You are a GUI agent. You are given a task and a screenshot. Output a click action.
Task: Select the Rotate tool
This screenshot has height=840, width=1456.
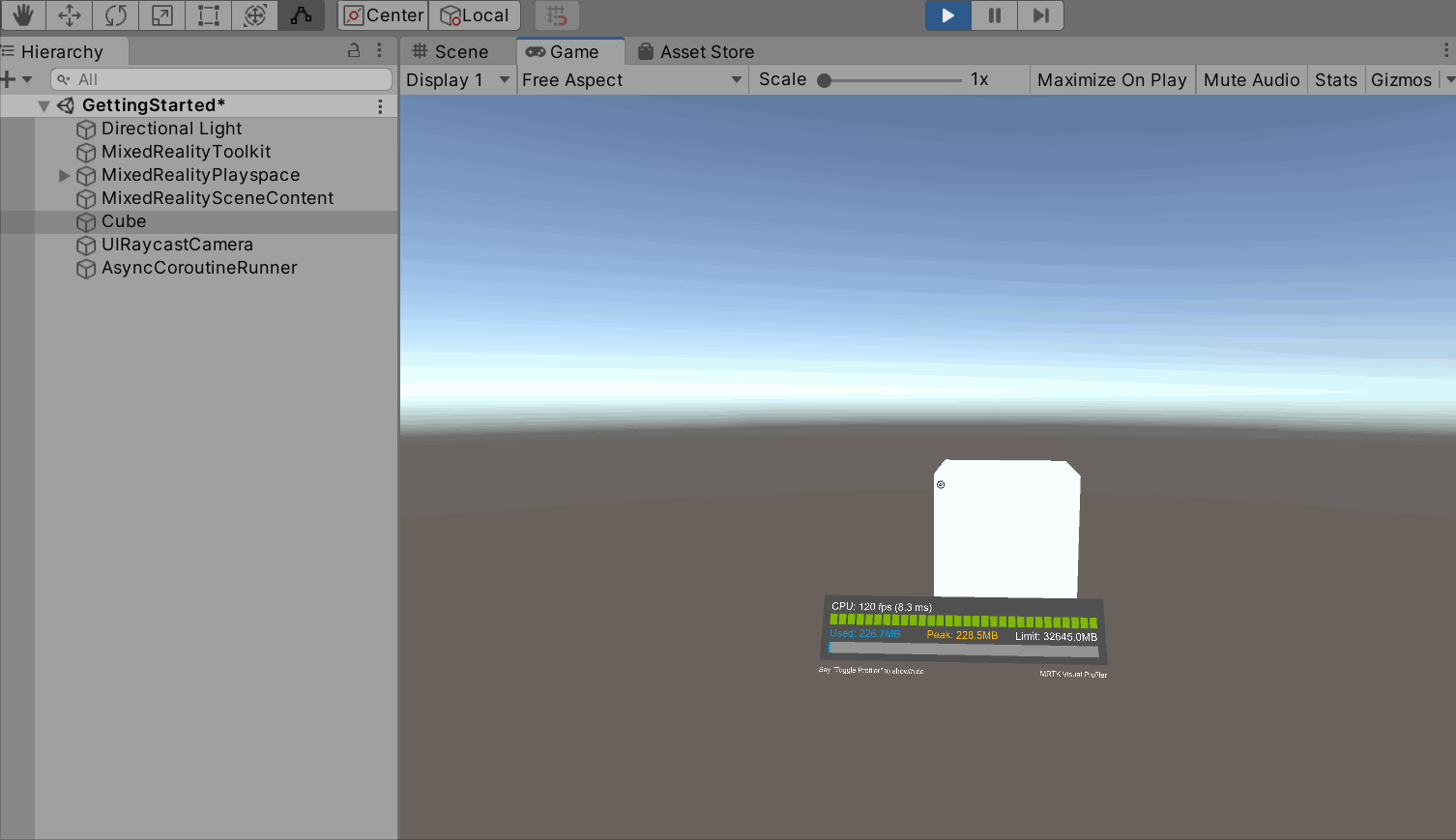(x=115, y=15)
